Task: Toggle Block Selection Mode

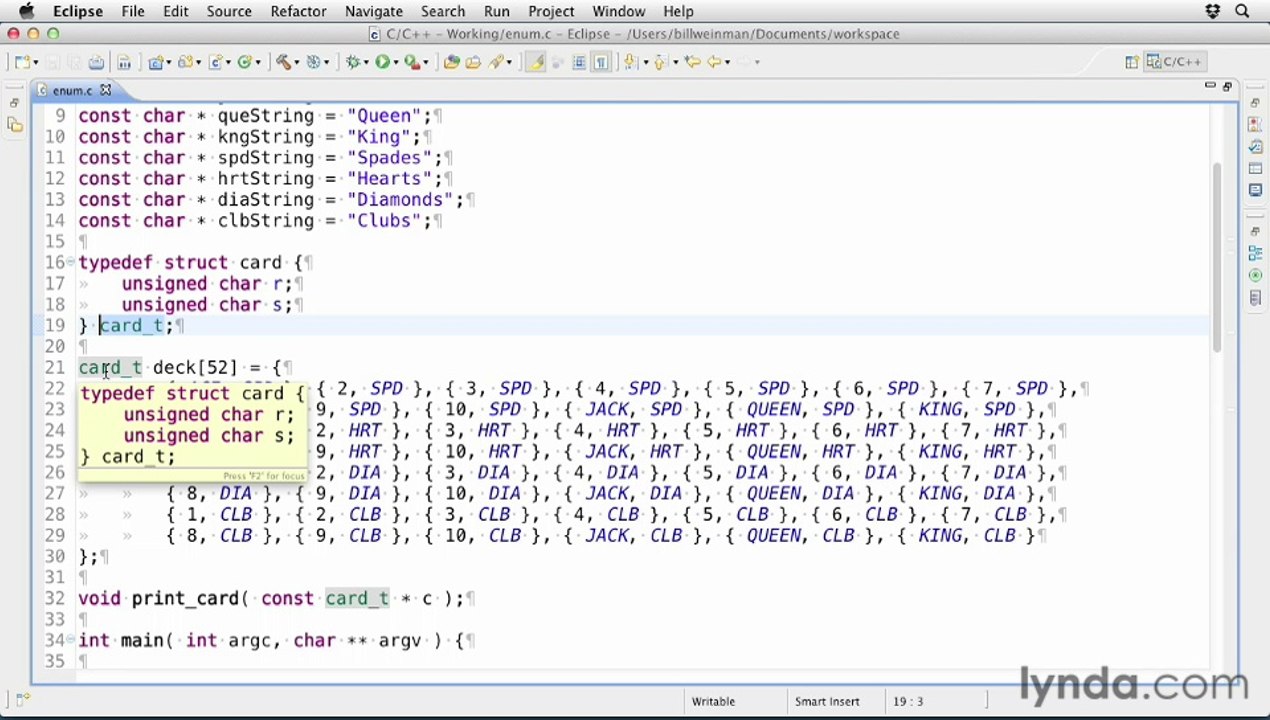Action: (x=579, y=62)
